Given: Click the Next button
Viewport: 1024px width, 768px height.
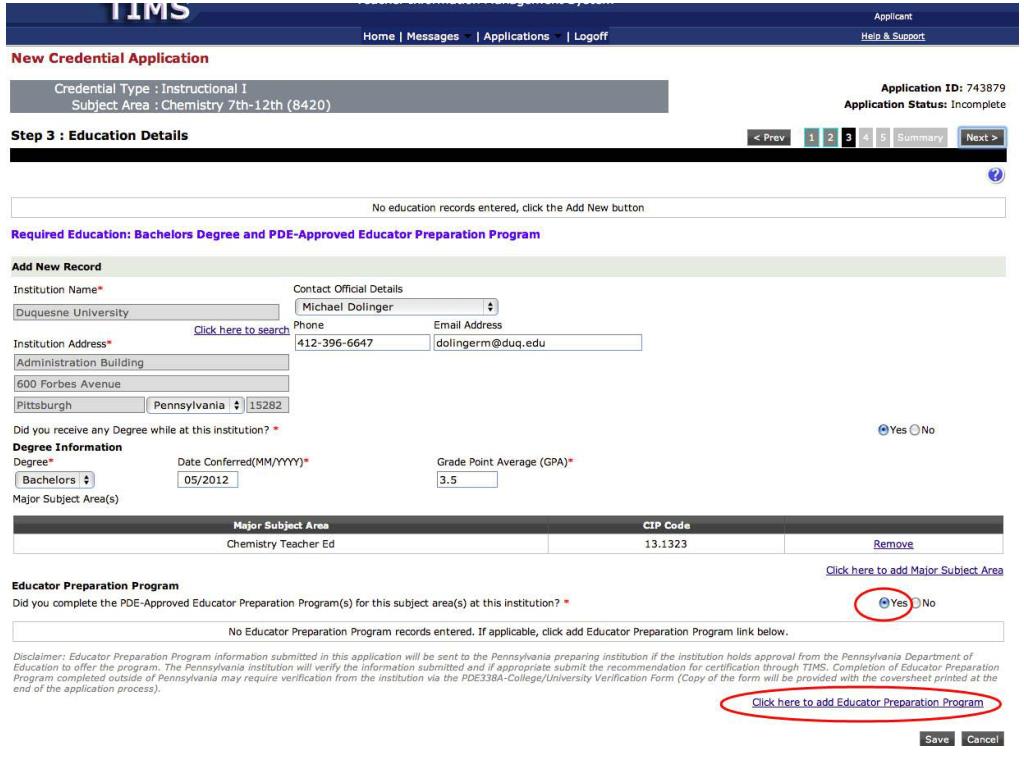Looking at the screenshot, I should (982, 137).
